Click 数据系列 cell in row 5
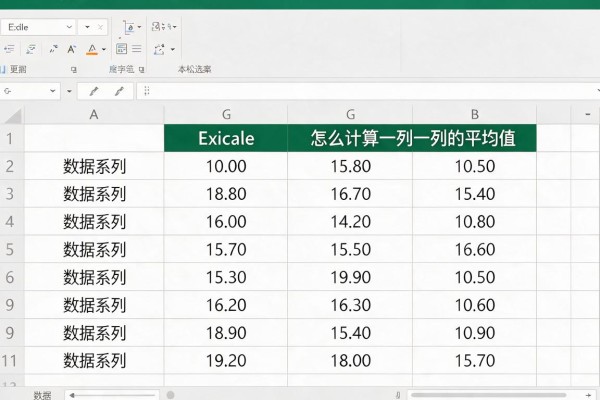This screenshot has width=600, height=400. [x=94, y=250]
